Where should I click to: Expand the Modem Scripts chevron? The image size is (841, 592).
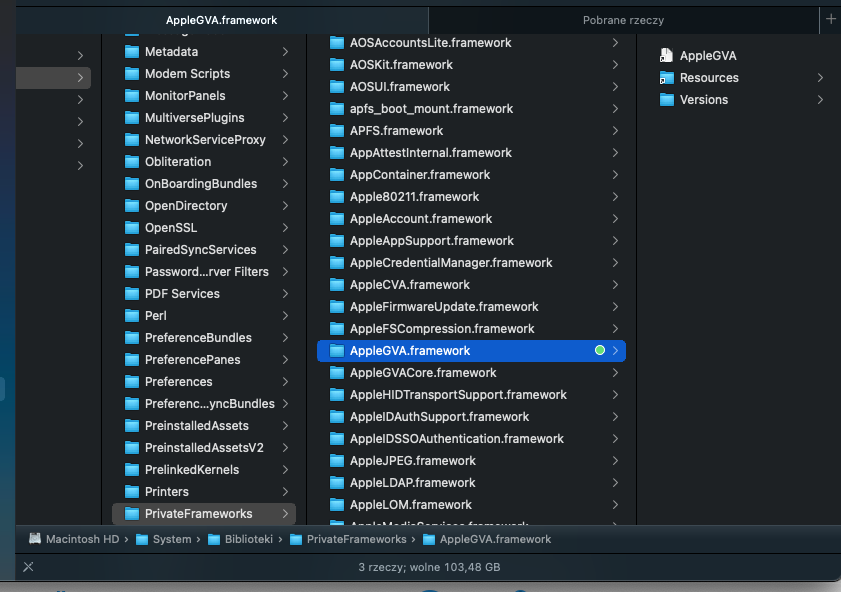coord(285,73)
